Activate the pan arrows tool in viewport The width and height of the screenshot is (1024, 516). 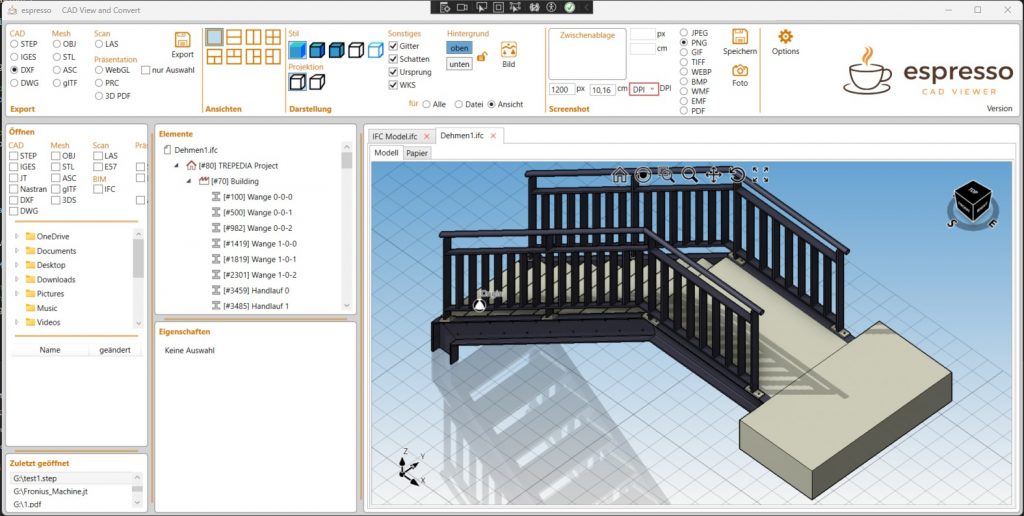713,175
